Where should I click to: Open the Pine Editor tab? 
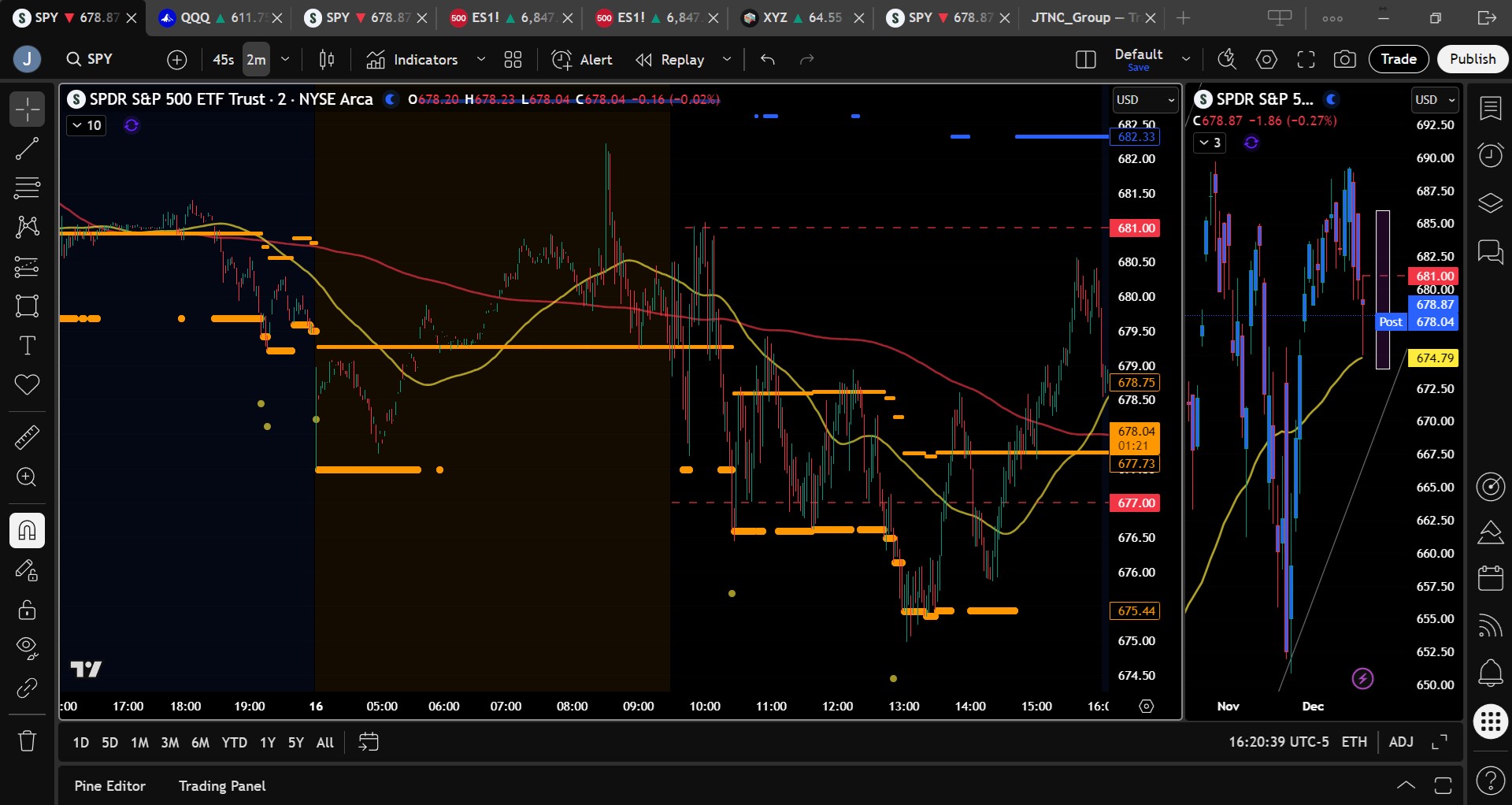(109, 785)
